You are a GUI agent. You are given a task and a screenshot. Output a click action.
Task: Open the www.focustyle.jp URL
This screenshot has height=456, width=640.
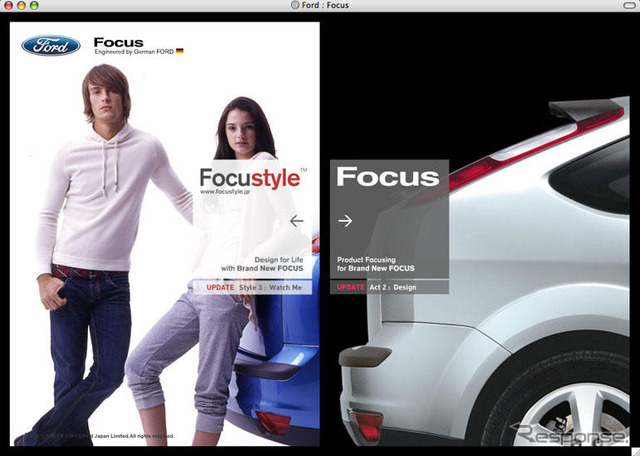(225, 191)
